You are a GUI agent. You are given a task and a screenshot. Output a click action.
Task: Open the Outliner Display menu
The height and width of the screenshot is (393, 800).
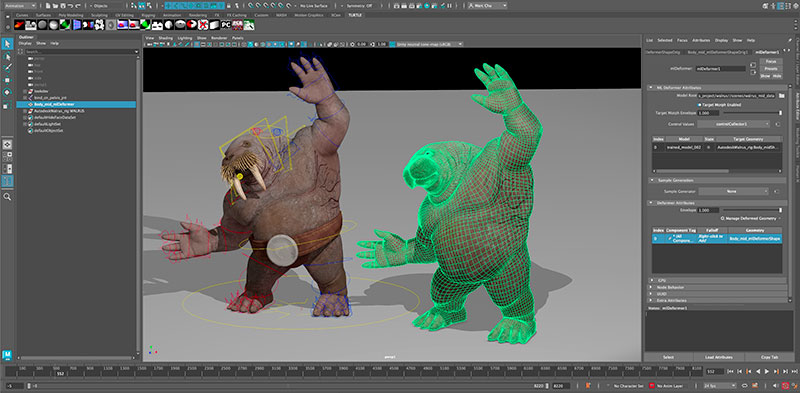coord(25,43)
